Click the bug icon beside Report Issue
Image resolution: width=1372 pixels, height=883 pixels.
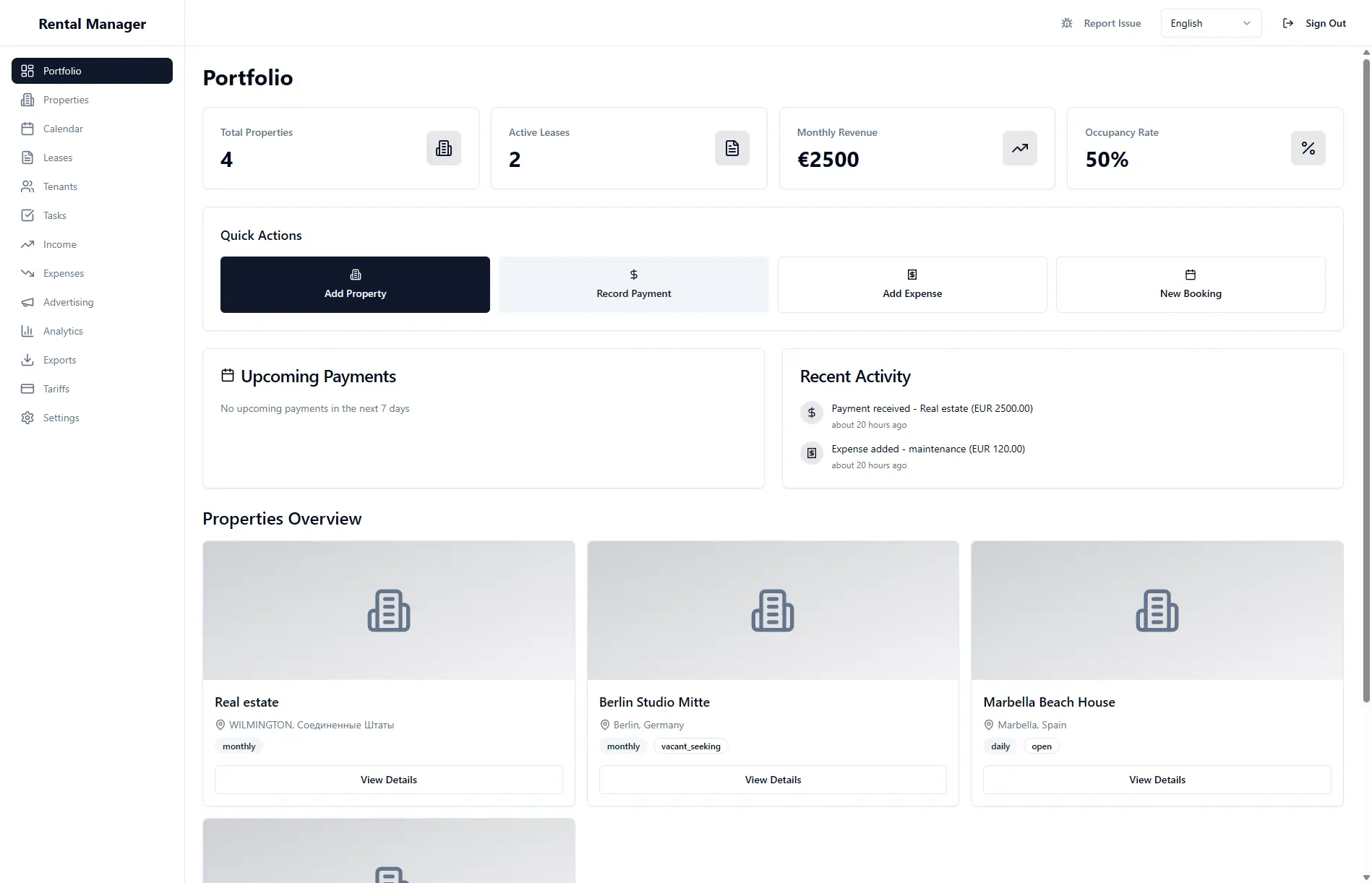pyautogui.click(x=1066, y=23)
